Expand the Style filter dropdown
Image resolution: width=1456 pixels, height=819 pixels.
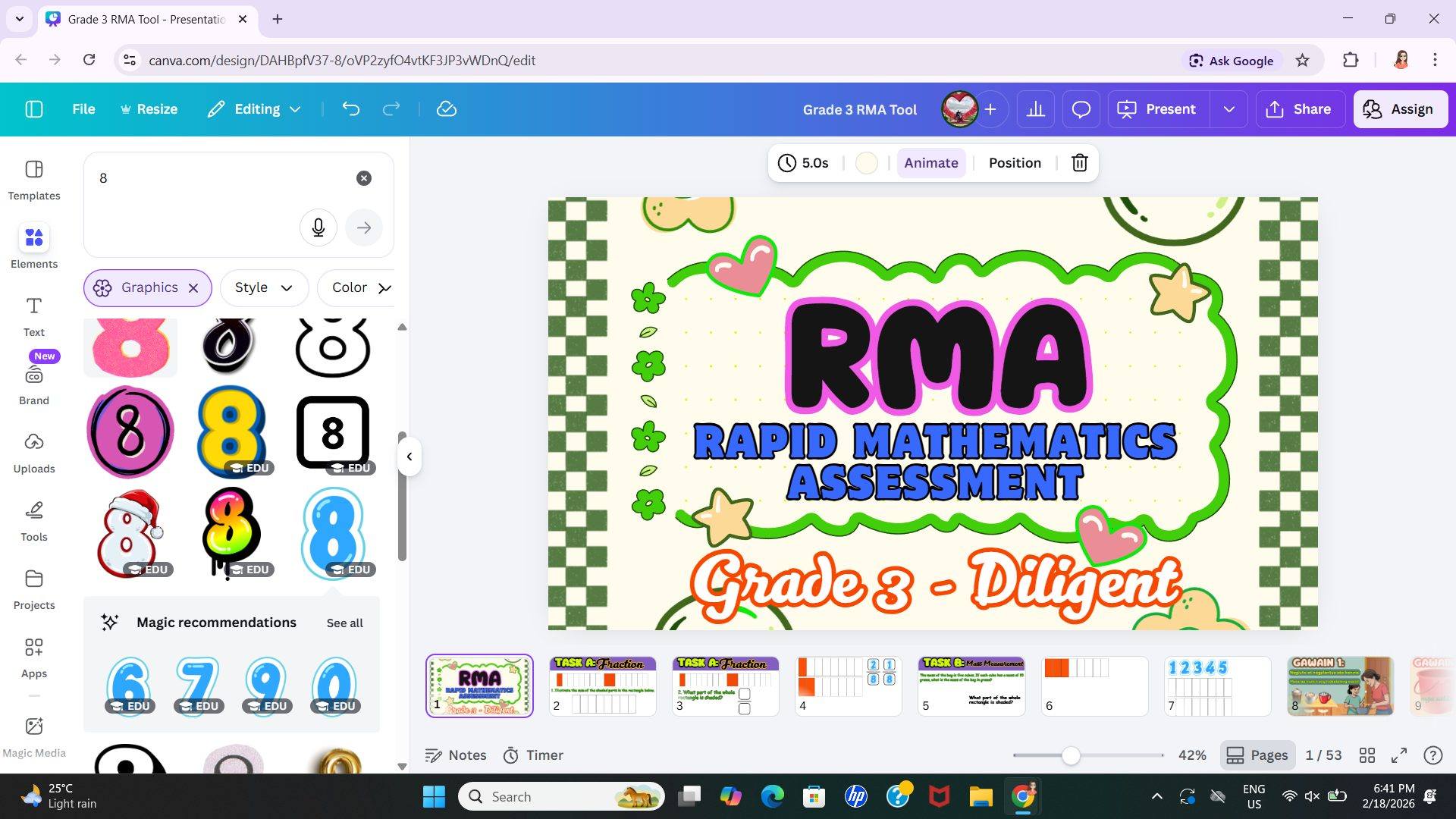(264, 288)
